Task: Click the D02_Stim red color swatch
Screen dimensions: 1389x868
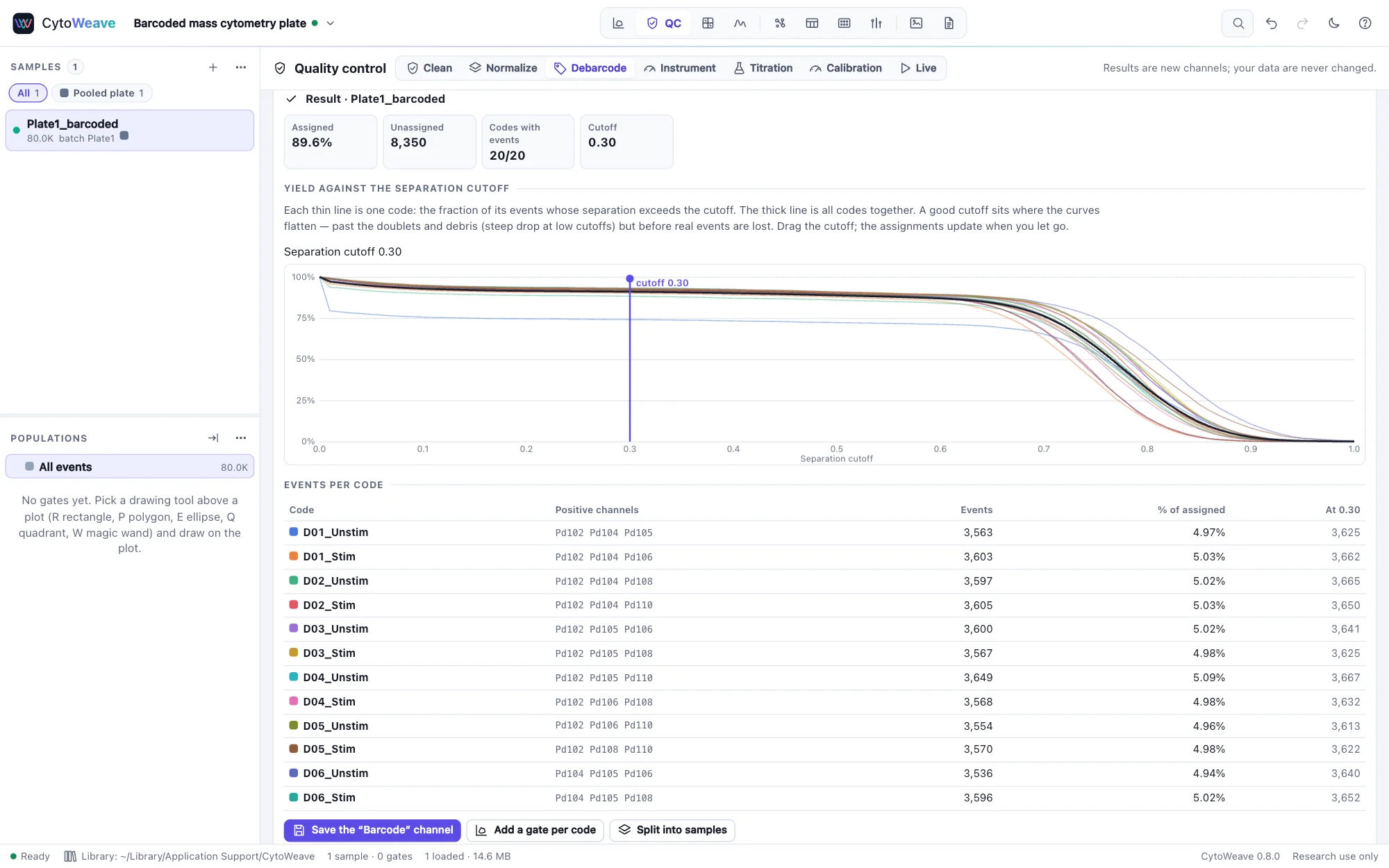Action: (x=294, y=604)
